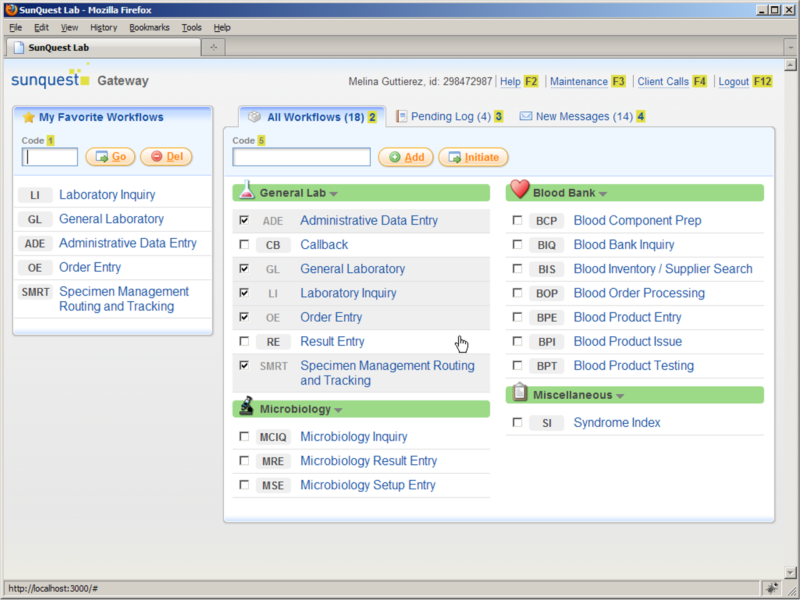Click the scrollbar up arrow
Screen dimensions: 800x600
[790, 65]
